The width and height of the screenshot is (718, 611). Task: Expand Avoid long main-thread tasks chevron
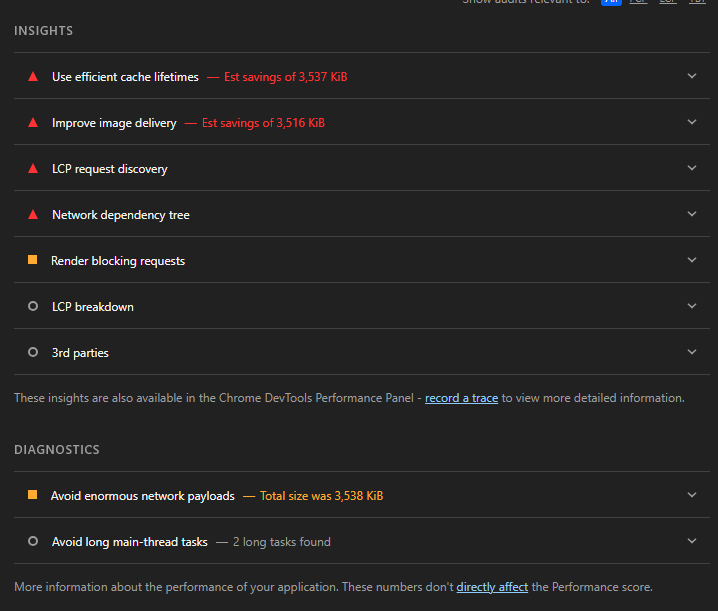pyautogui.click(x=691, y=541)
